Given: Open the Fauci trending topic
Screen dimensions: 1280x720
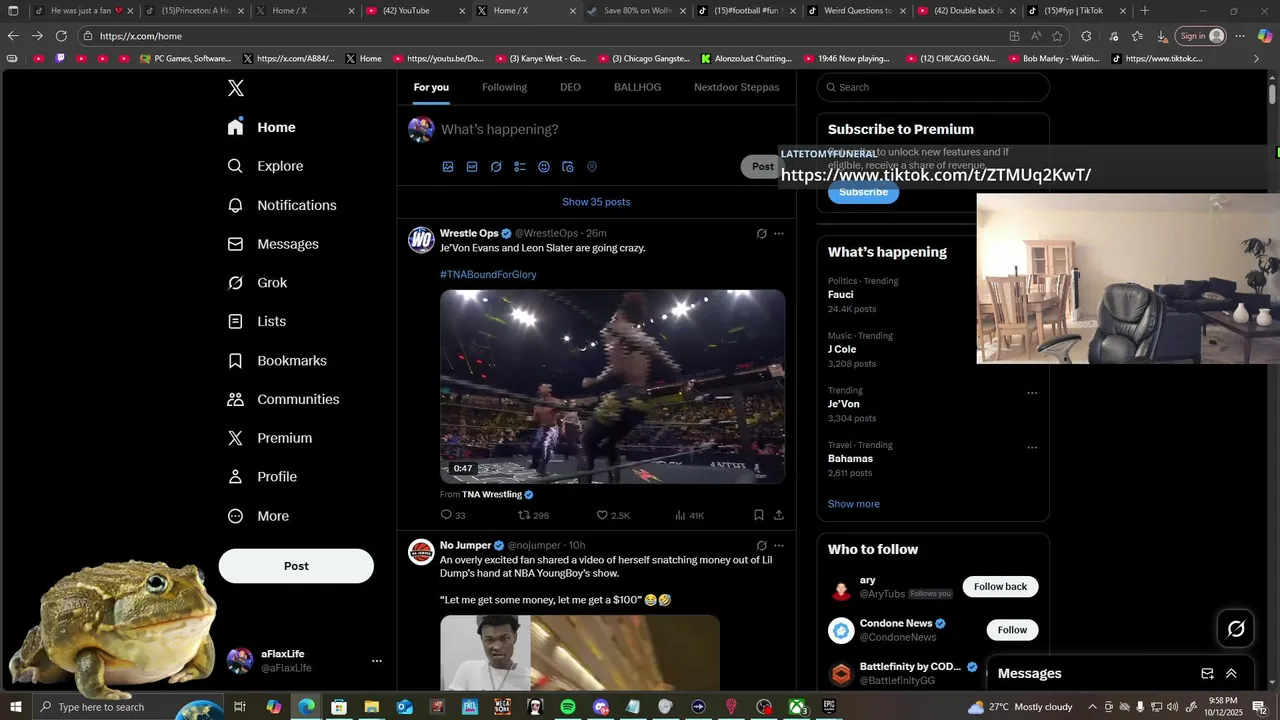Looking at the screenshot, I should [841, 295].
